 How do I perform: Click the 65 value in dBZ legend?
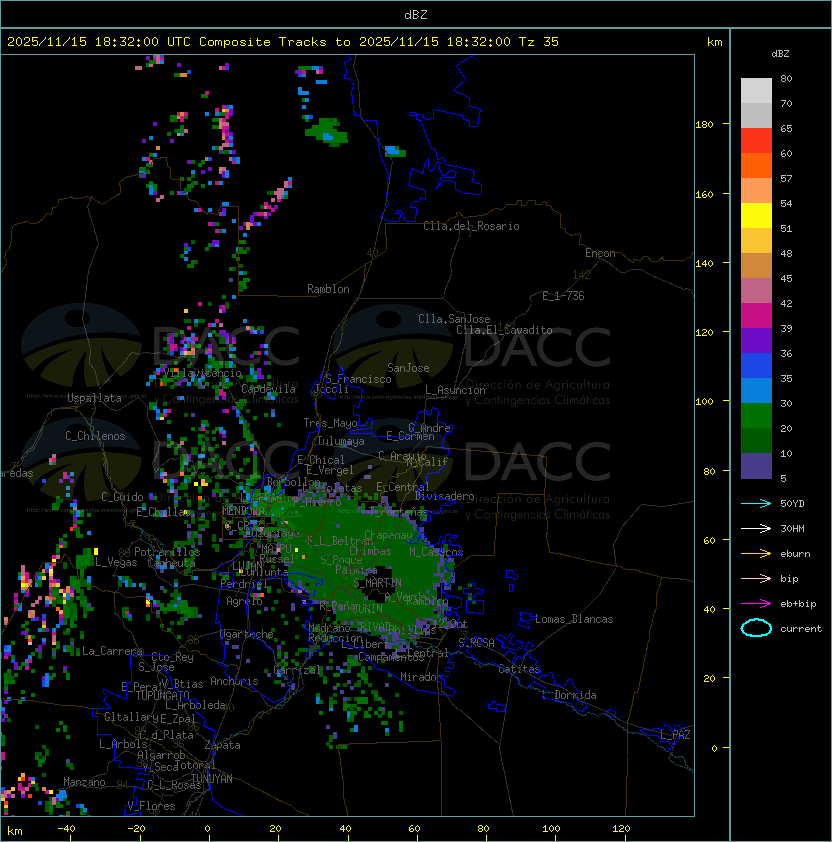tap(786, 128)
